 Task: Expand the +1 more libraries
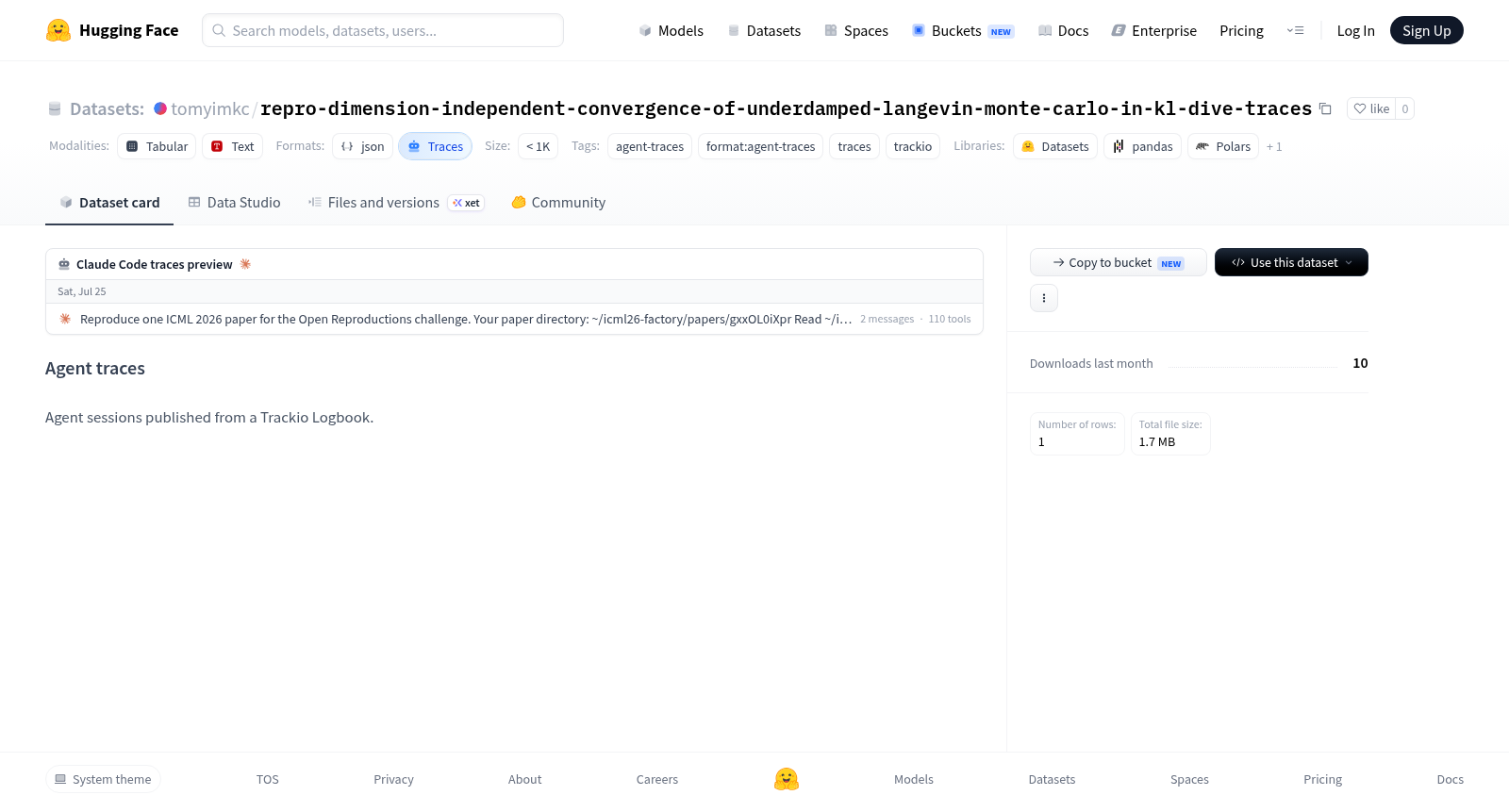pyautogui.click(x=1274, y=146)
